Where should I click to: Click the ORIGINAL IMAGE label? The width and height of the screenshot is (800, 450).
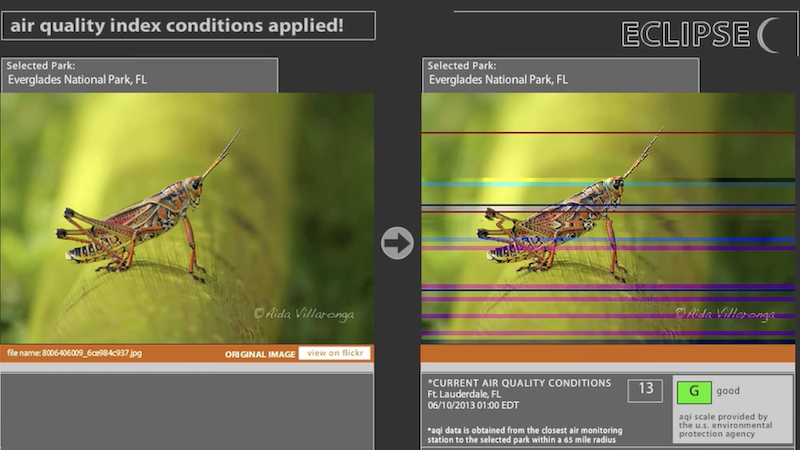tap(259, 353)
